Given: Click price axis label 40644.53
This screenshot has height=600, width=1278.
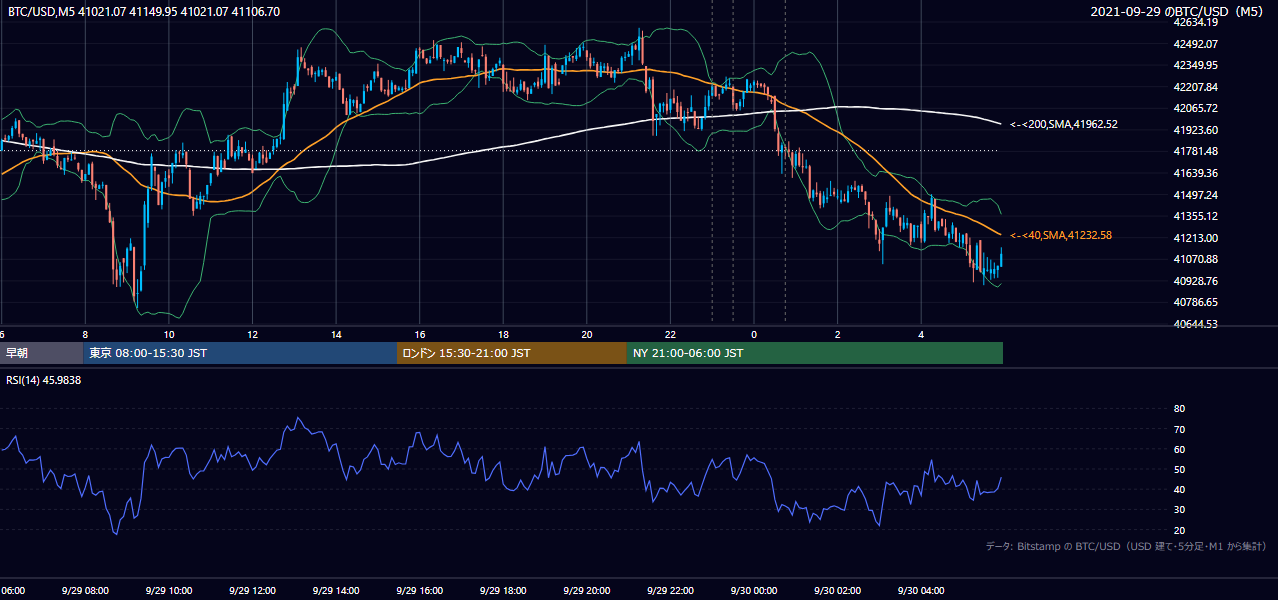Looking at the screenshot, I should (x=1195, y=324).
